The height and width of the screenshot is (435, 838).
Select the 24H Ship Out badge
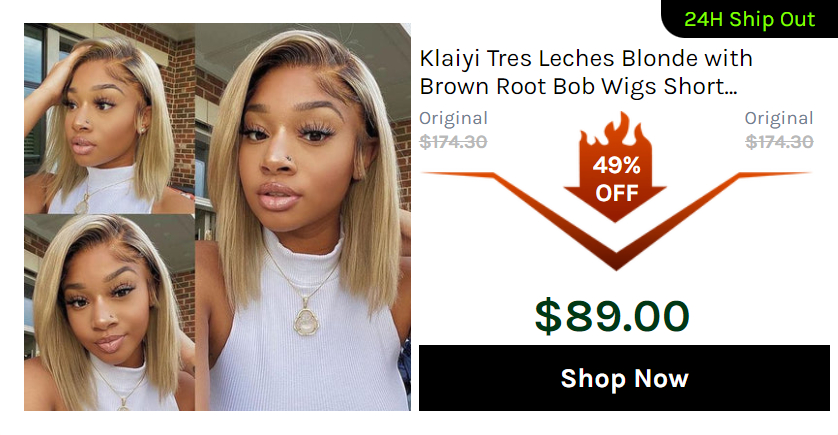pos(749,19)
